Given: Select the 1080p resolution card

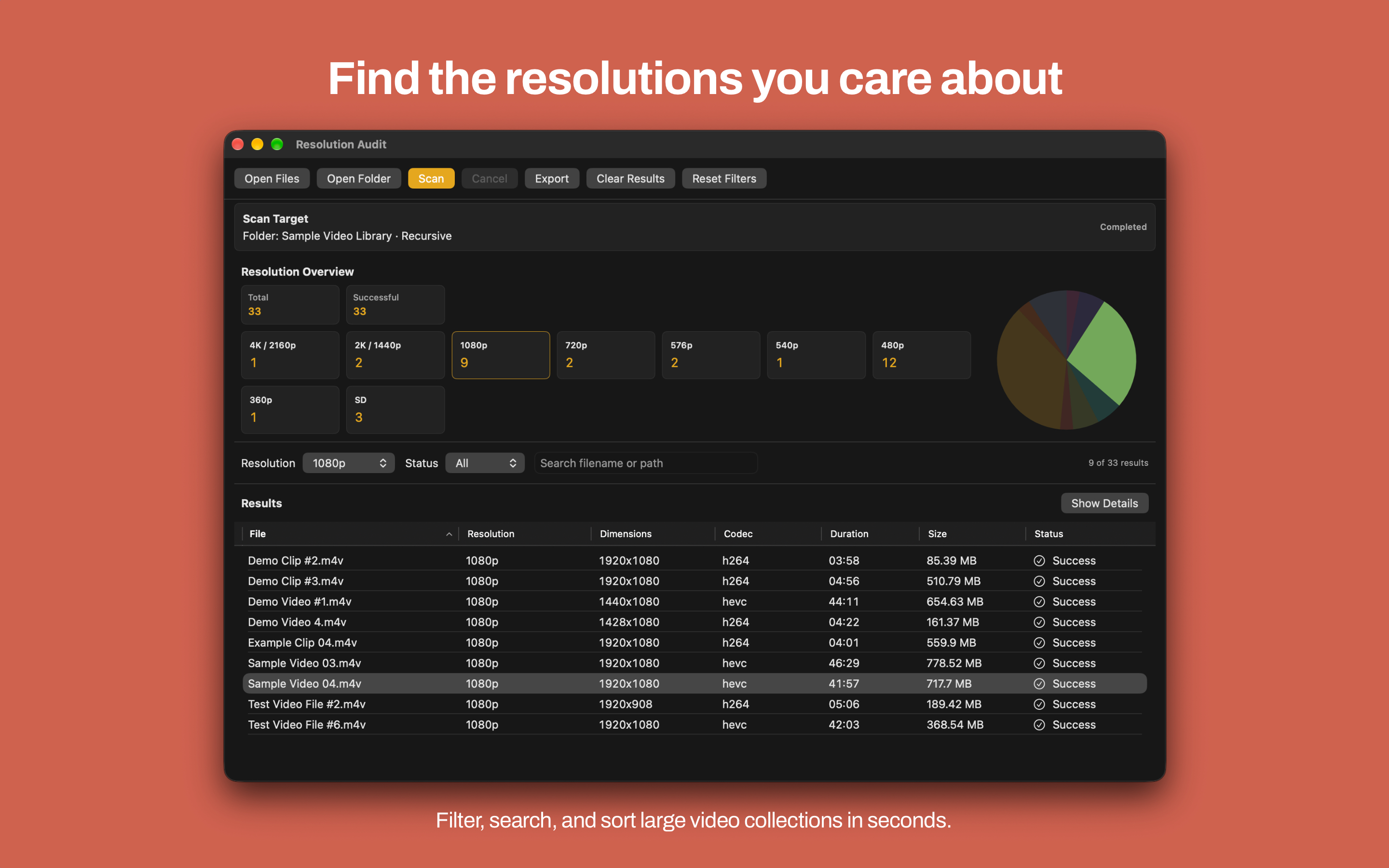Looking at the screenshot, I should [x=501, y=355].
